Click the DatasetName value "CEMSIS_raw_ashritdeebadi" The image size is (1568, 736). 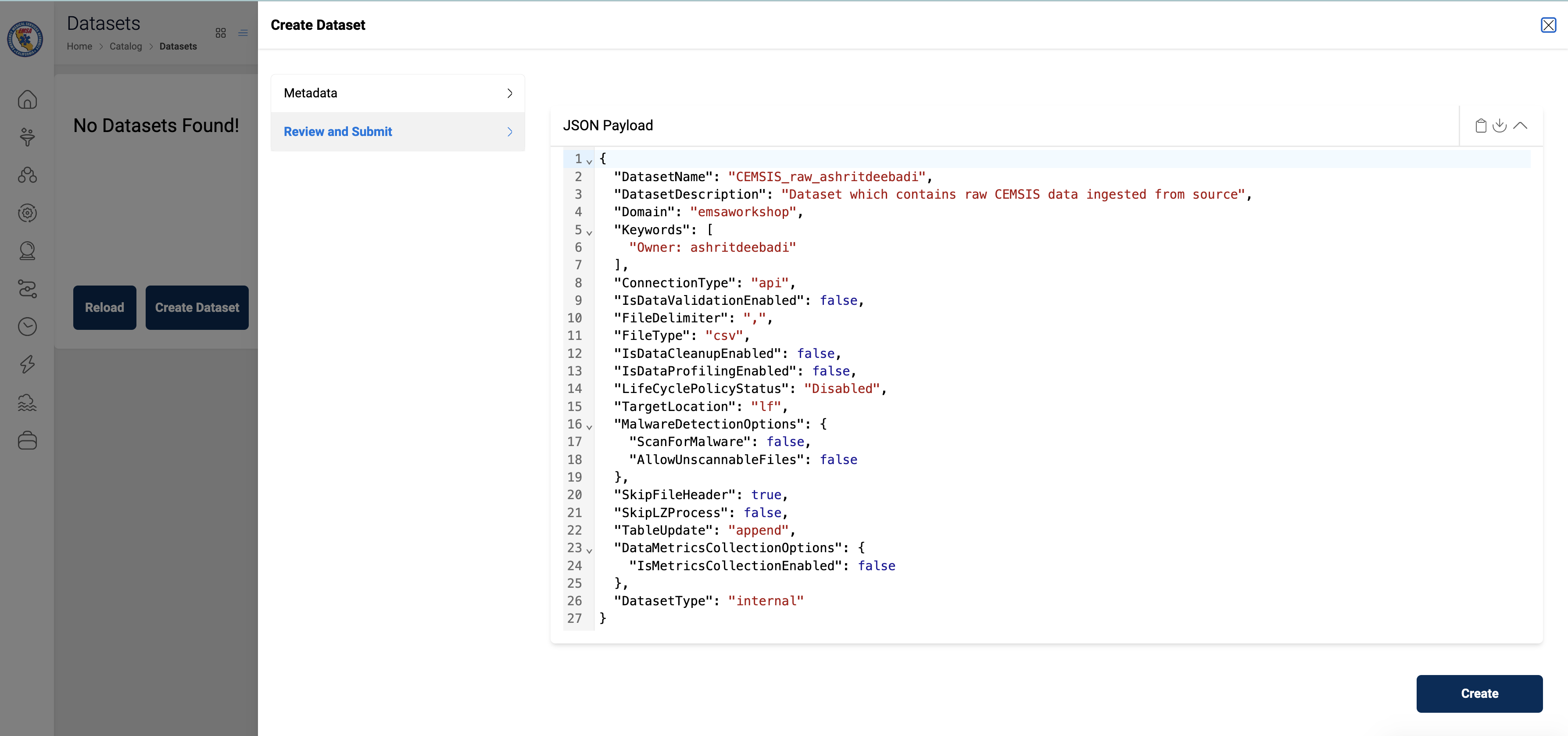(x=827, y=176)
